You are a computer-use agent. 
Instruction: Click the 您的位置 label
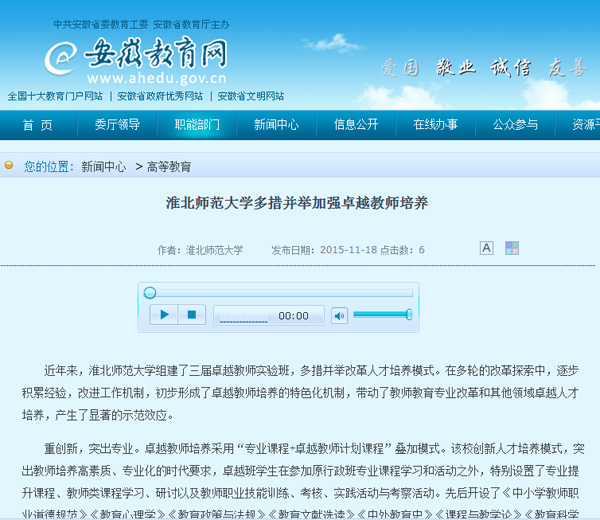[49, 167]
